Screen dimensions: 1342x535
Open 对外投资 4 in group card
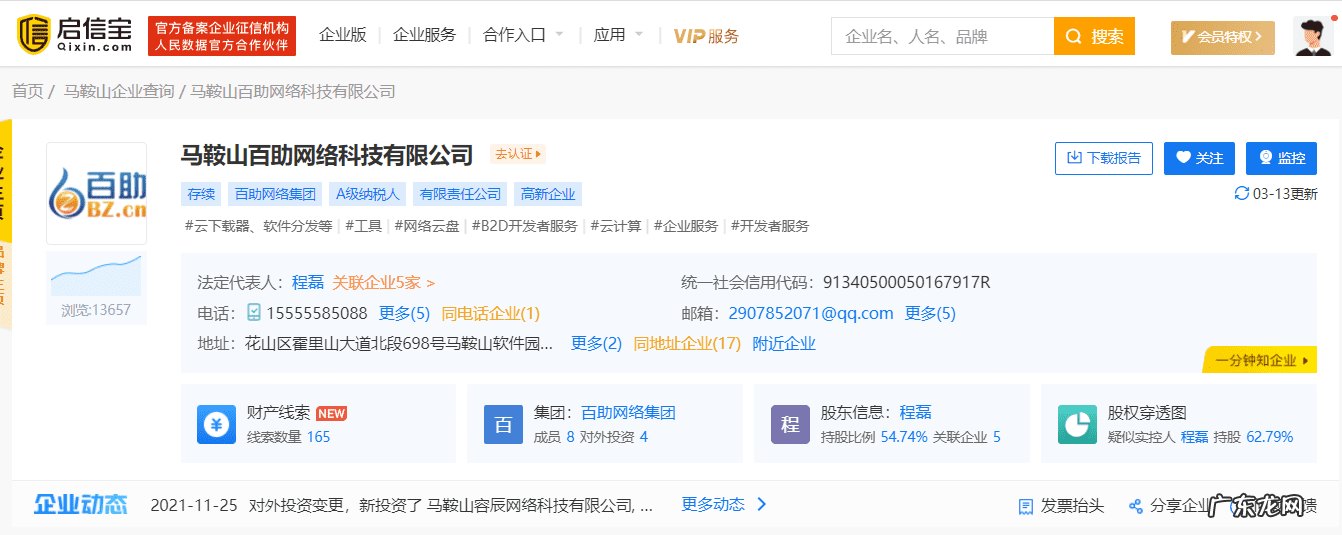tap(614, 437)
